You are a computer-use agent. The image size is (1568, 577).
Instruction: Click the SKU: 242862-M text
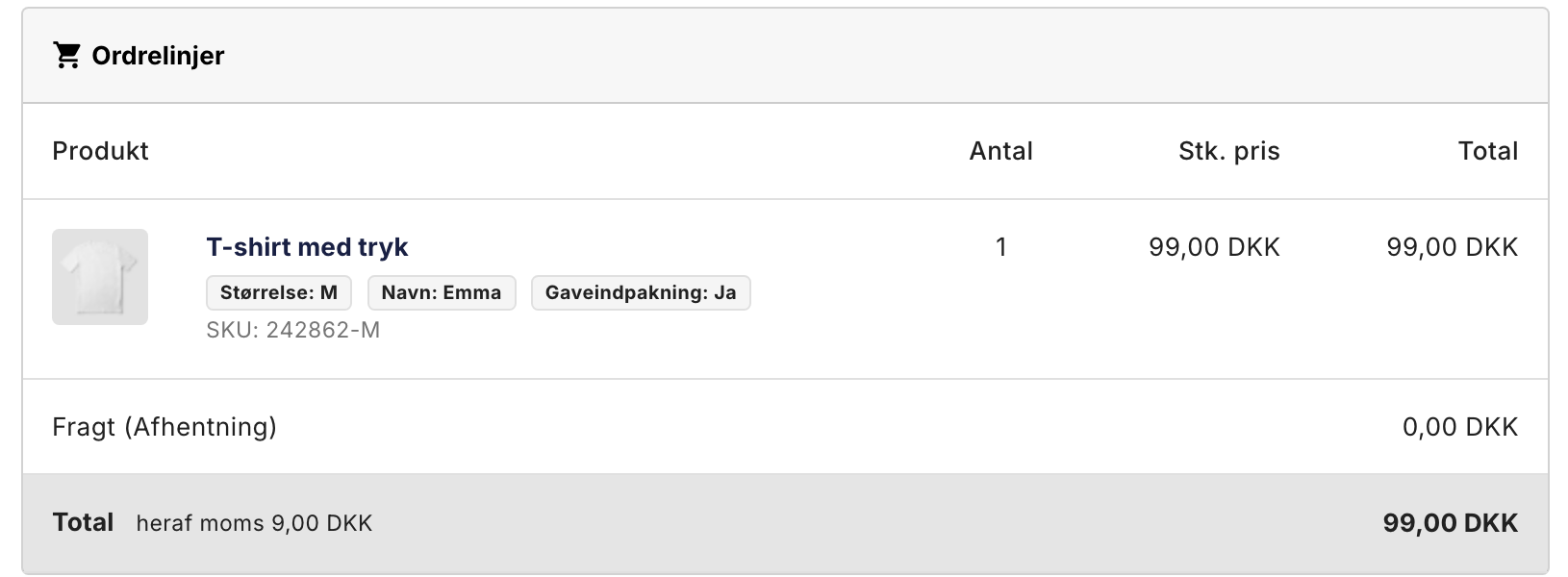tap(293, 330)
